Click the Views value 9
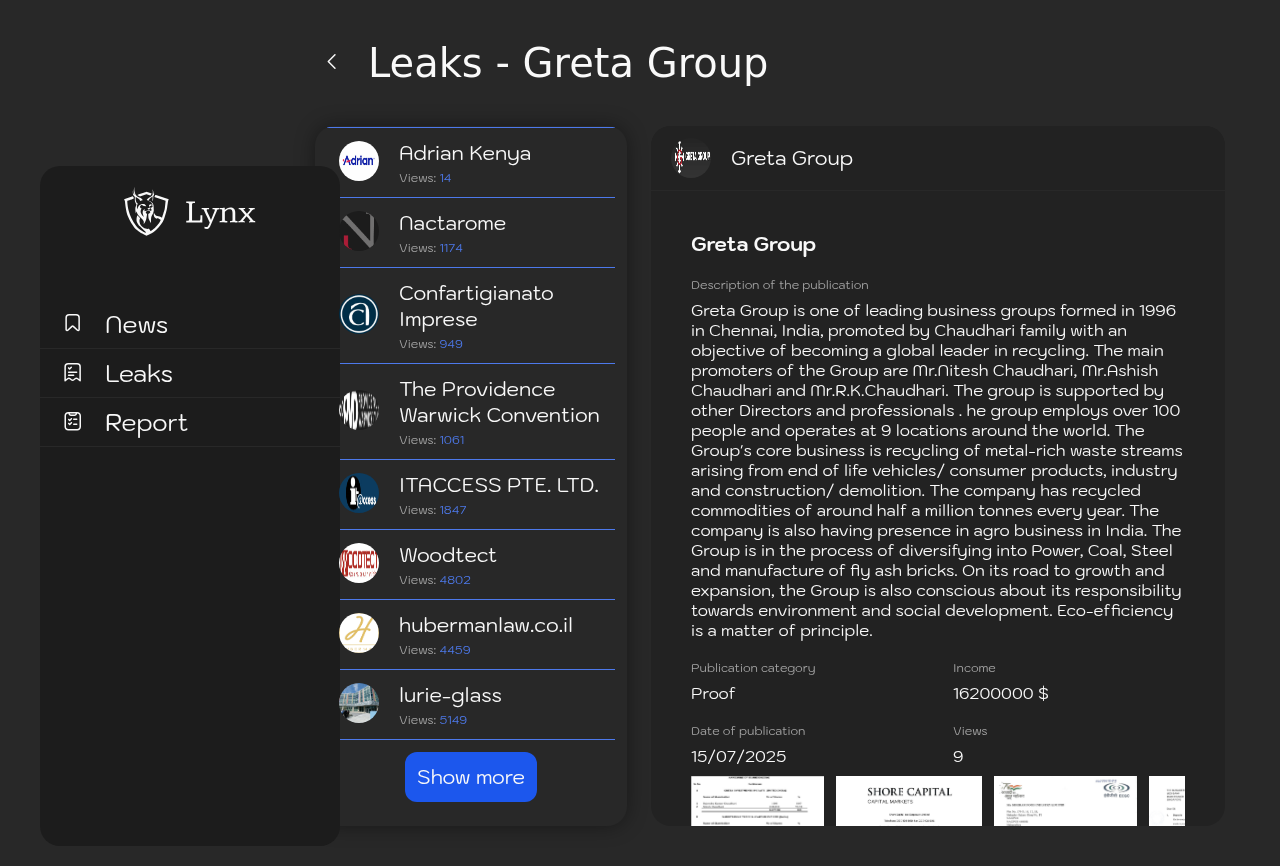 [x=958, y=756]
